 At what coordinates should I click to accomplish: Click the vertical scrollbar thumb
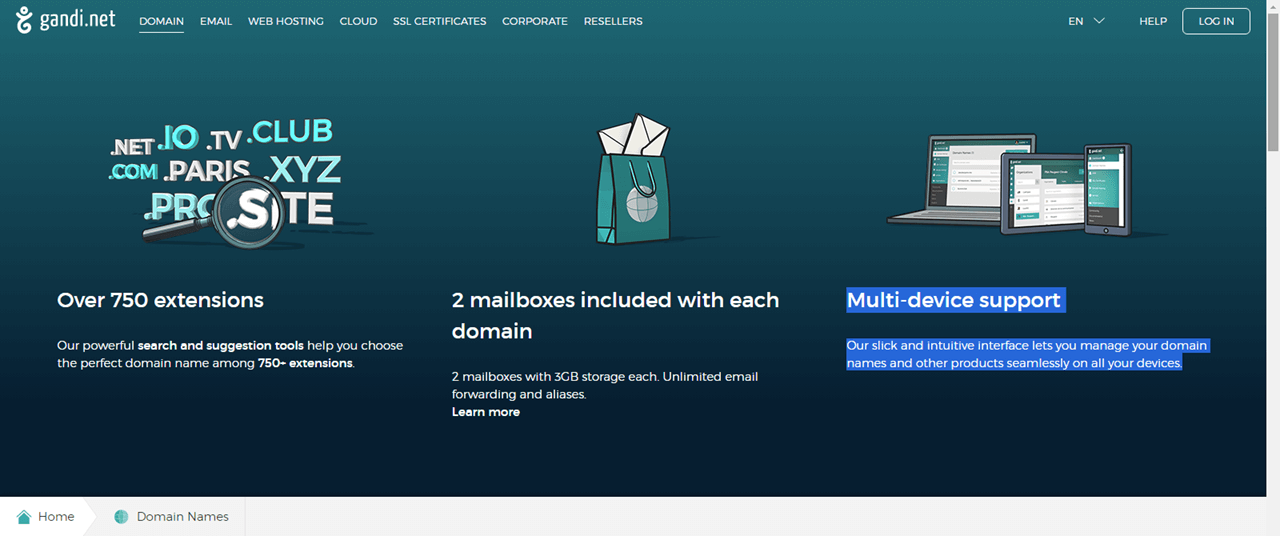(x=1272, y=80)
